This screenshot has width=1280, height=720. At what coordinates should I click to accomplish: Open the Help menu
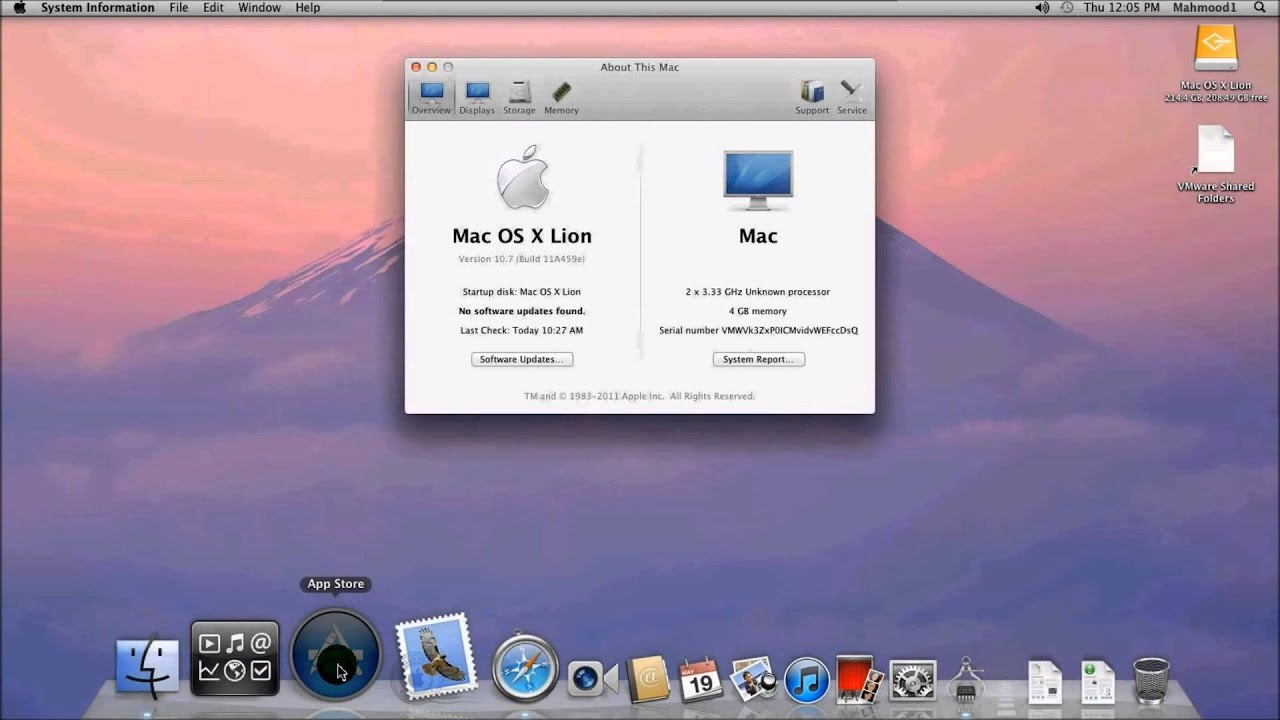click(x=308, y=8)
